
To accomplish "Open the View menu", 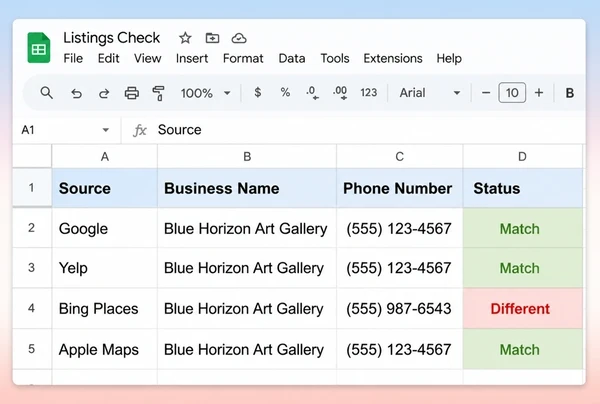I will click(147, 59).
